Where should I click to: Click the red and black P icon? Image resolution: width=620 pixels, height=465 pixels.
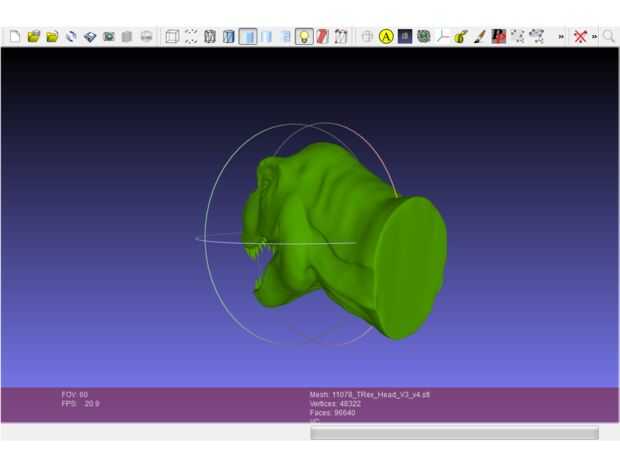499,37
